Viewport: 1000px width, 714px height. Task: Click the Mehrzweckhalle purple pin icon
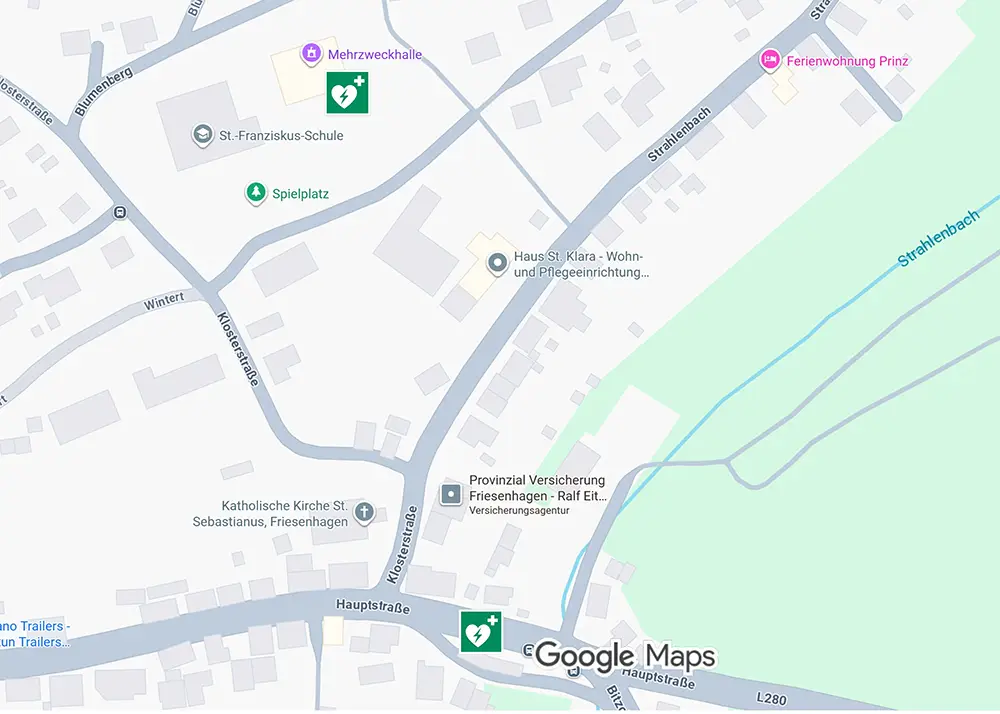tap(311, 54)
